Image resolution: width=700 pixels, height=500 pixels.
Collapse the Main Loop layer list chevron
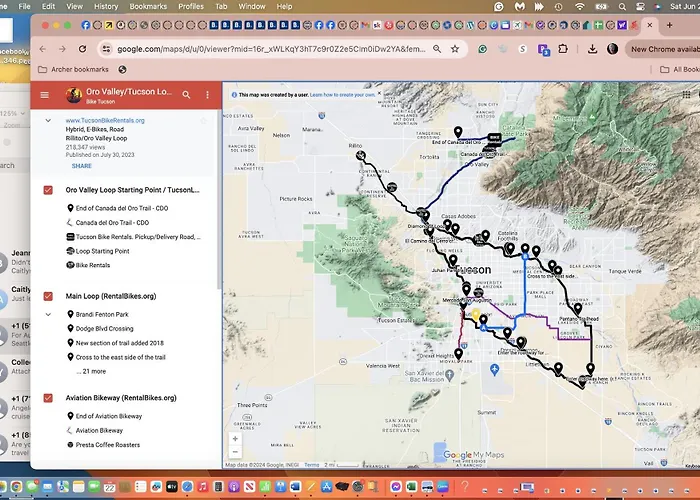(x=48, y=314)
